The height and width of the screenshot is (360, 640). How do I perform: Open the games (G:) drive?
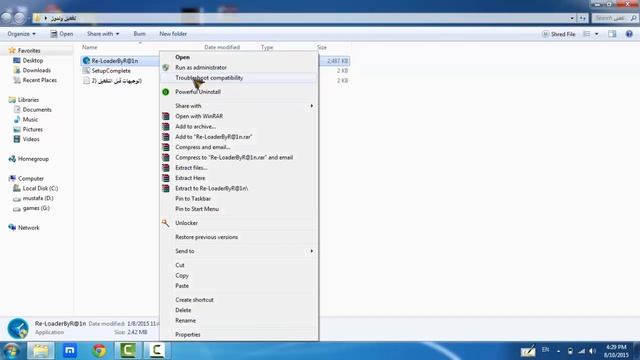[36, 208]
